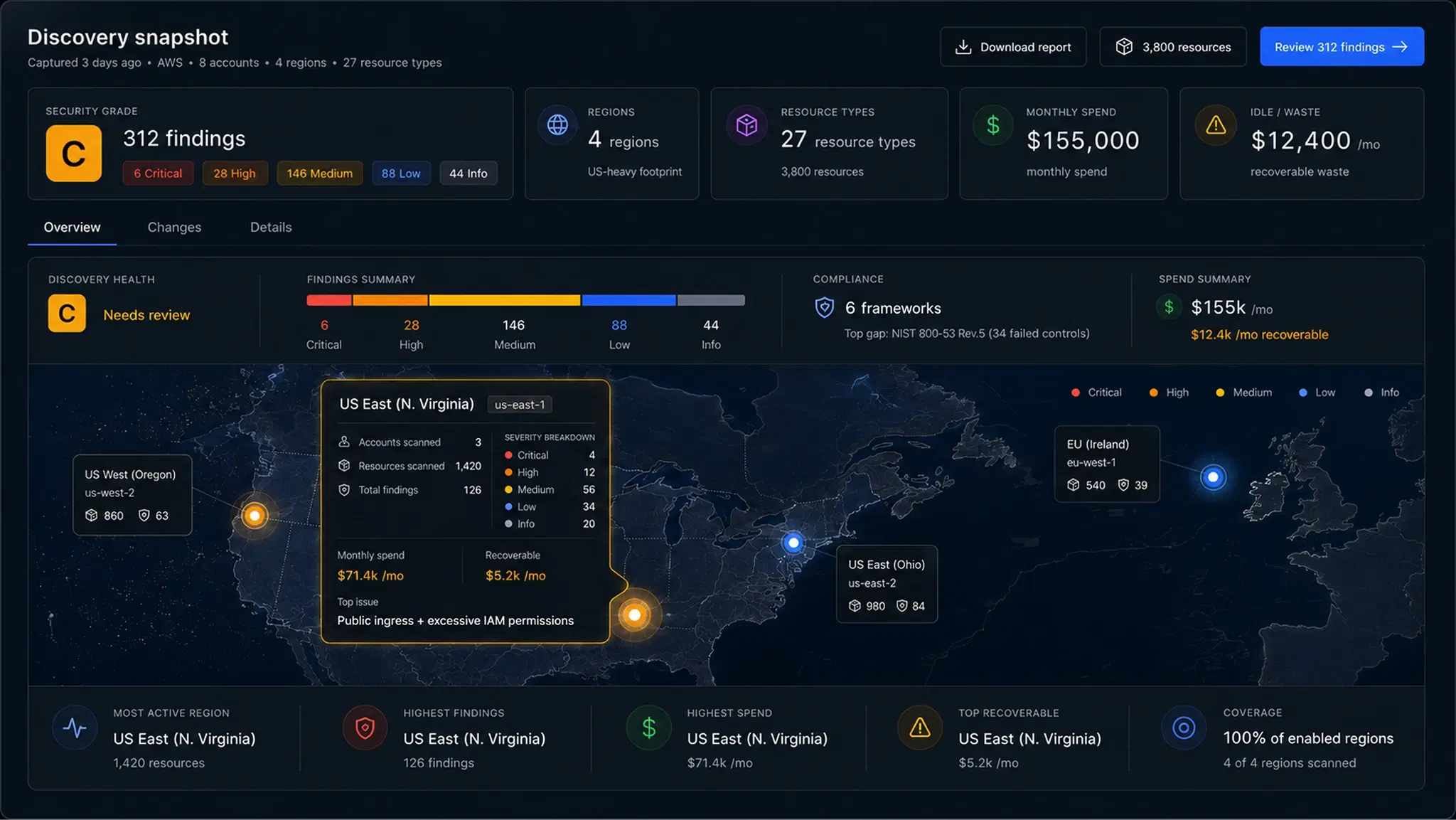Click the Accounts scanned person icon
This screenshot has height=820, width=1456.
[x=344, y=442]
